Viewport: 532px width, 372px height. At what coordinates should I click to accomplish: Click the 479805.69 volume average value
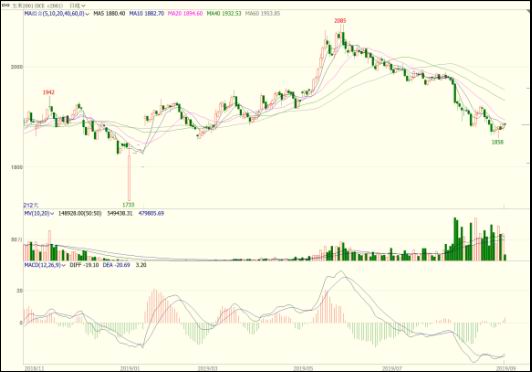coord(151,213)
